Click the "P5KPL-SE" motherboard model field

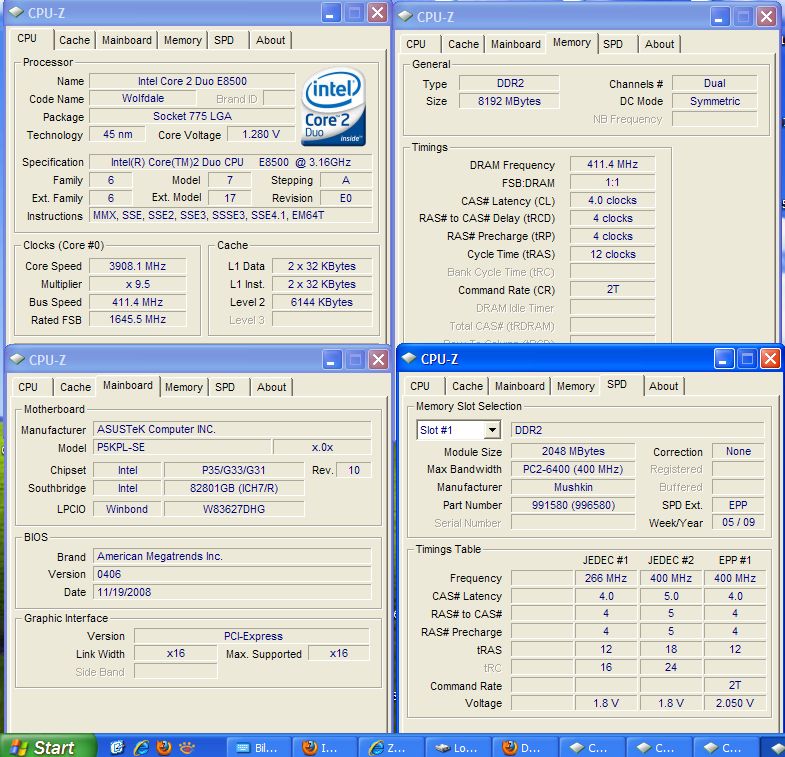(x=182, y=447)
